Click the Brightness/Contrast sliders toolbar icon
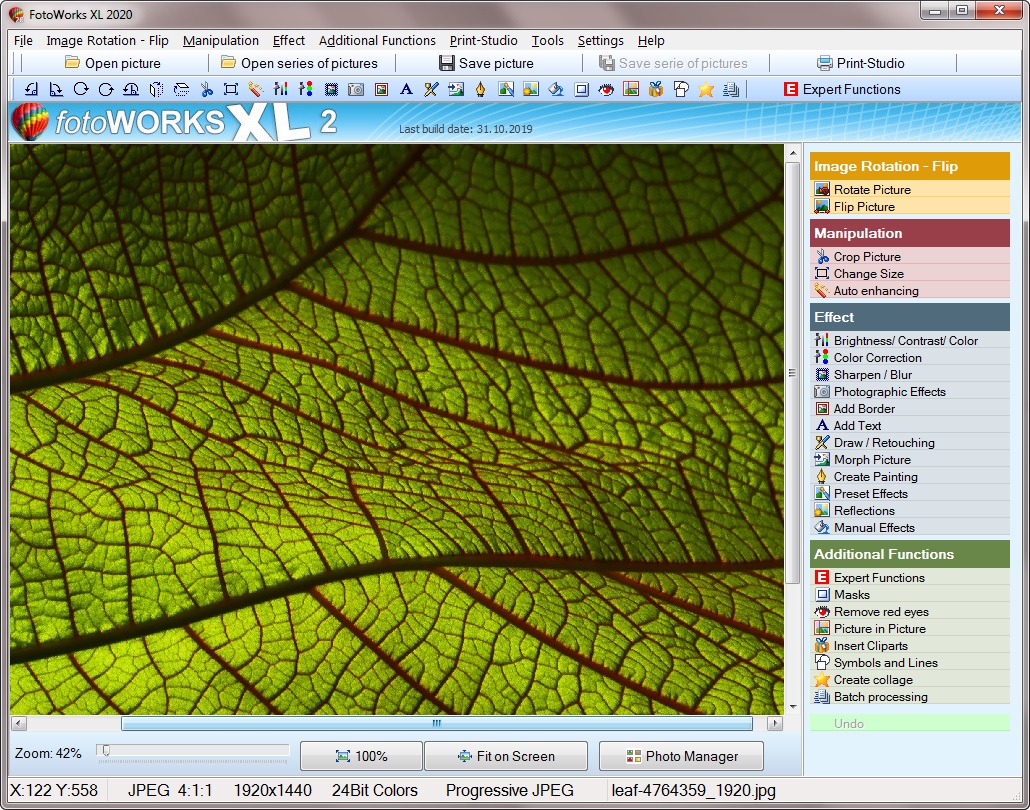1030x810 pixels. pos(281,89)
